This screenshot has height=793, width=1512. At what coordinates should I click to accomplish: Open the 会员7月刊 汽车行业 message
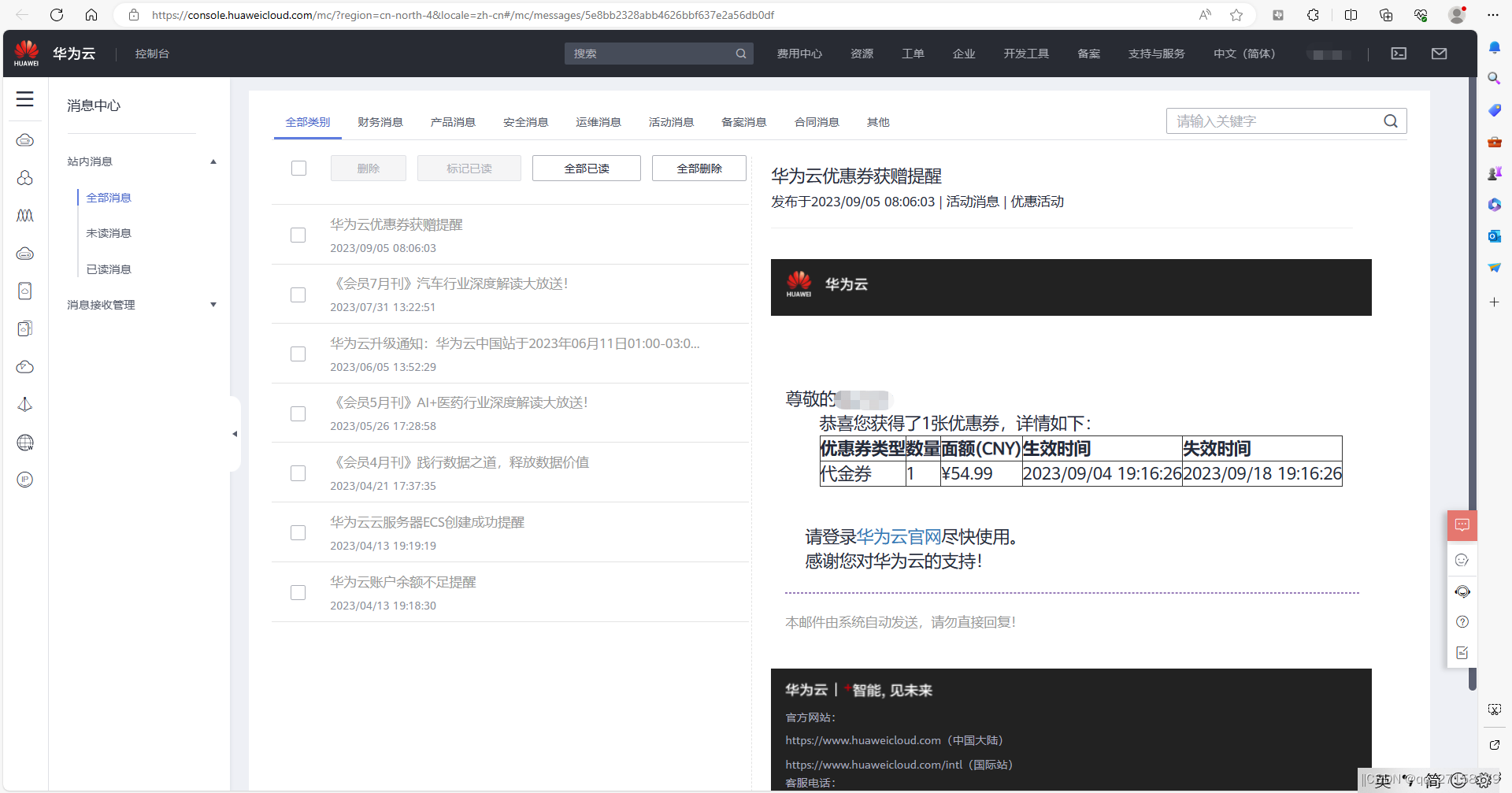450,283
